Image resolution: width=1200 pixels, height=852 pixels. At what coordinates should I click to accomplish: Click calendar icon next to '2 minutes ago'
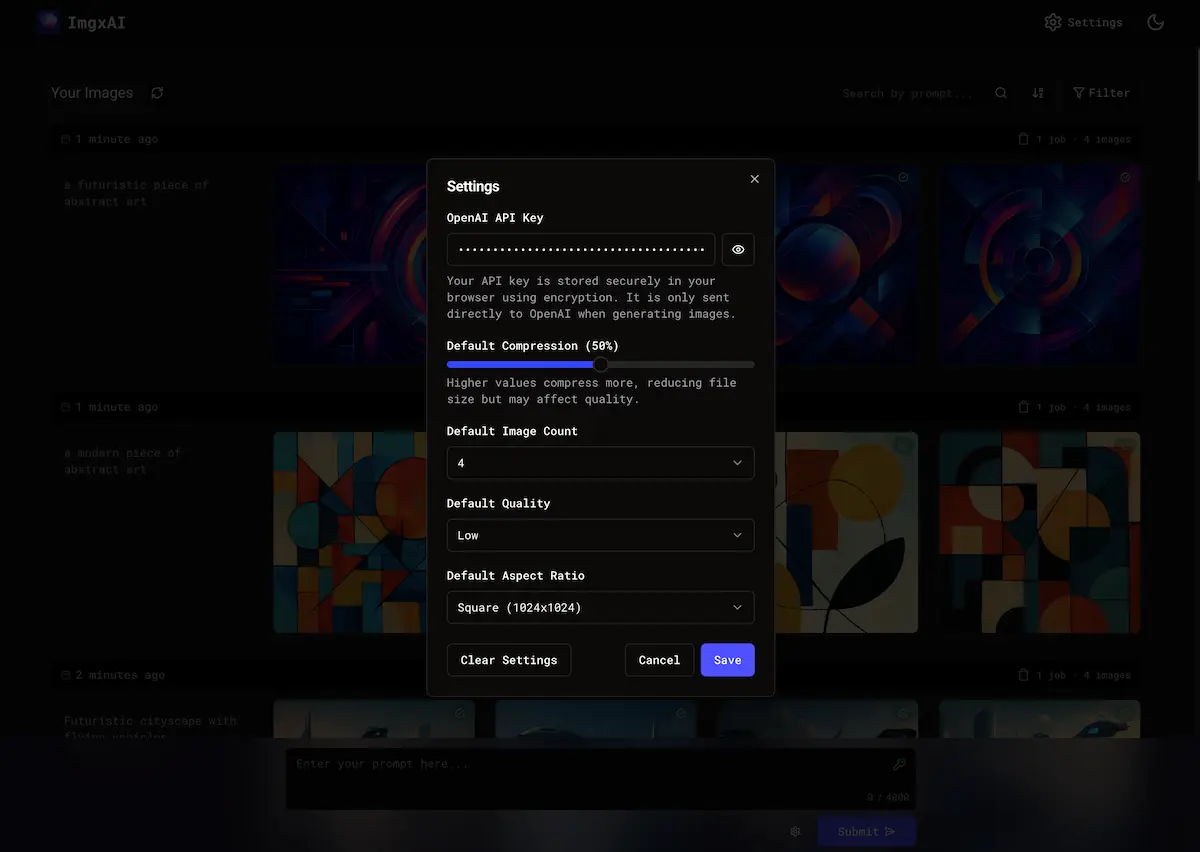coord(65,675)
